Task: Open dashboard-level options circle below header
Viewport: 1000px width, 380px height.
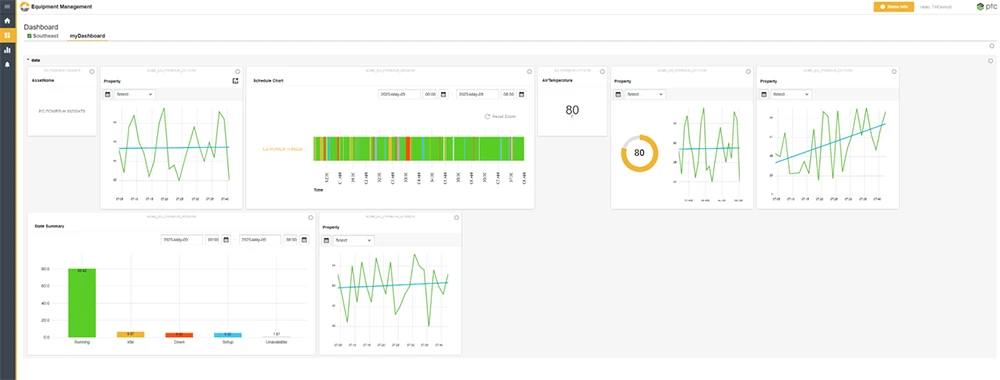Action: [992, 46]
